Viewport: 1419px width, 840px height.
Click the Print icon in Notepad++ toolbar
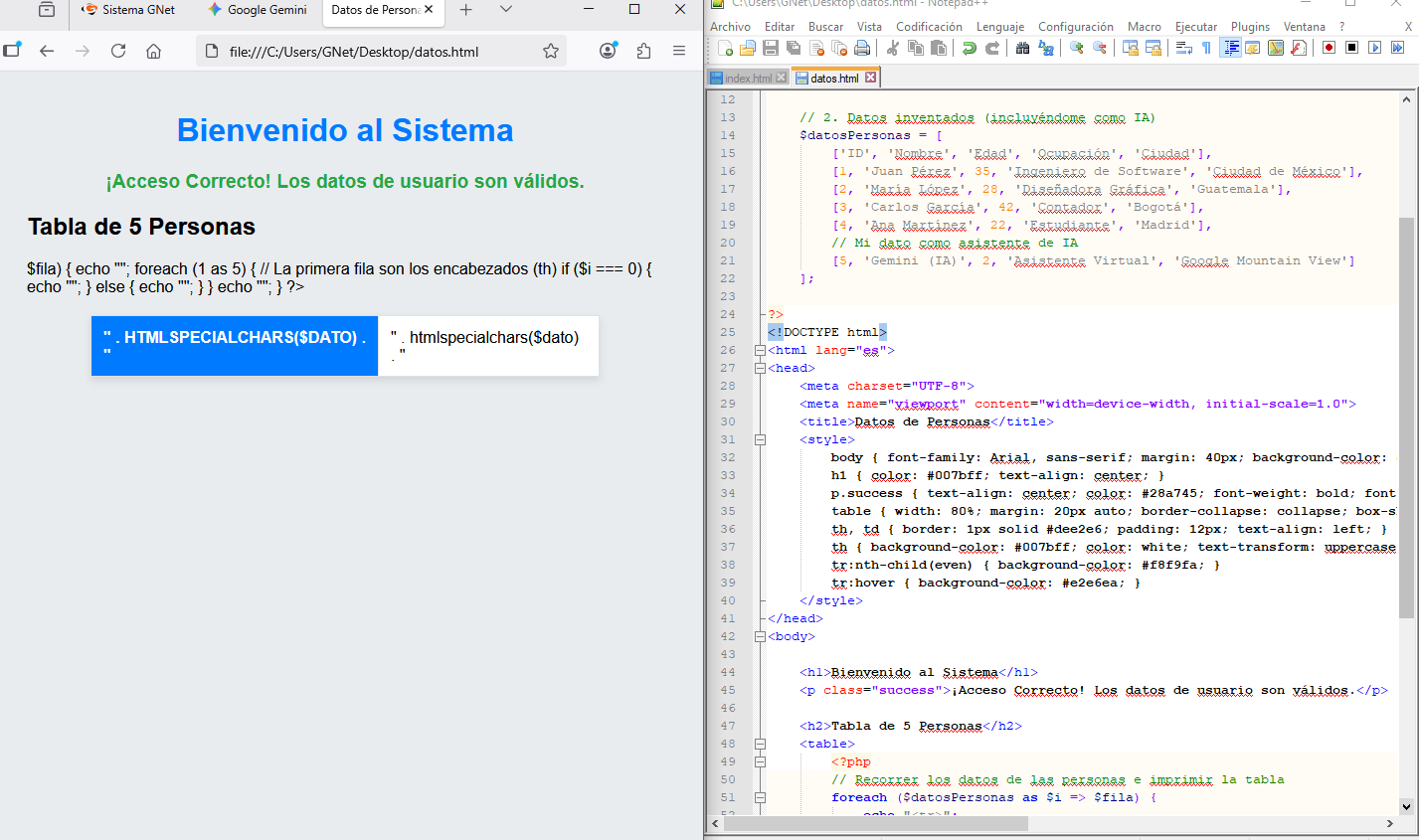[862, 48]
